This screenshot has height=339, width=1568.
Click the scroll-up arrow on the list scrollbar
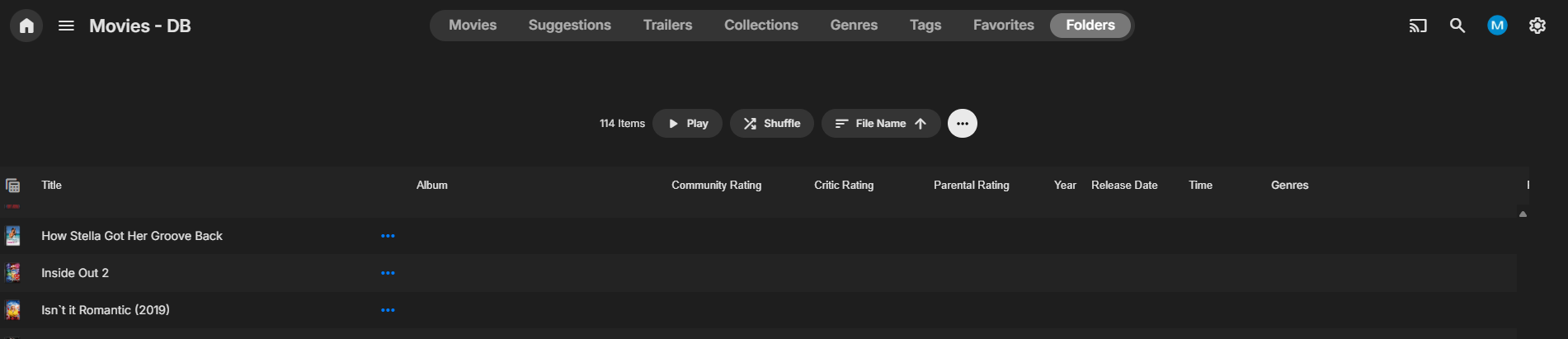tap(1523, 214)
